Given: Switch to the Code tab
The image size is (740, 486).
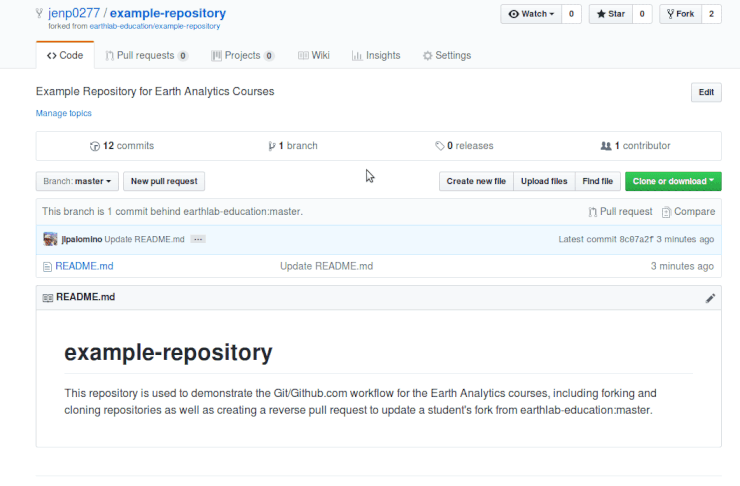Looking at the screenshot, I should click(x=65, y=55).
